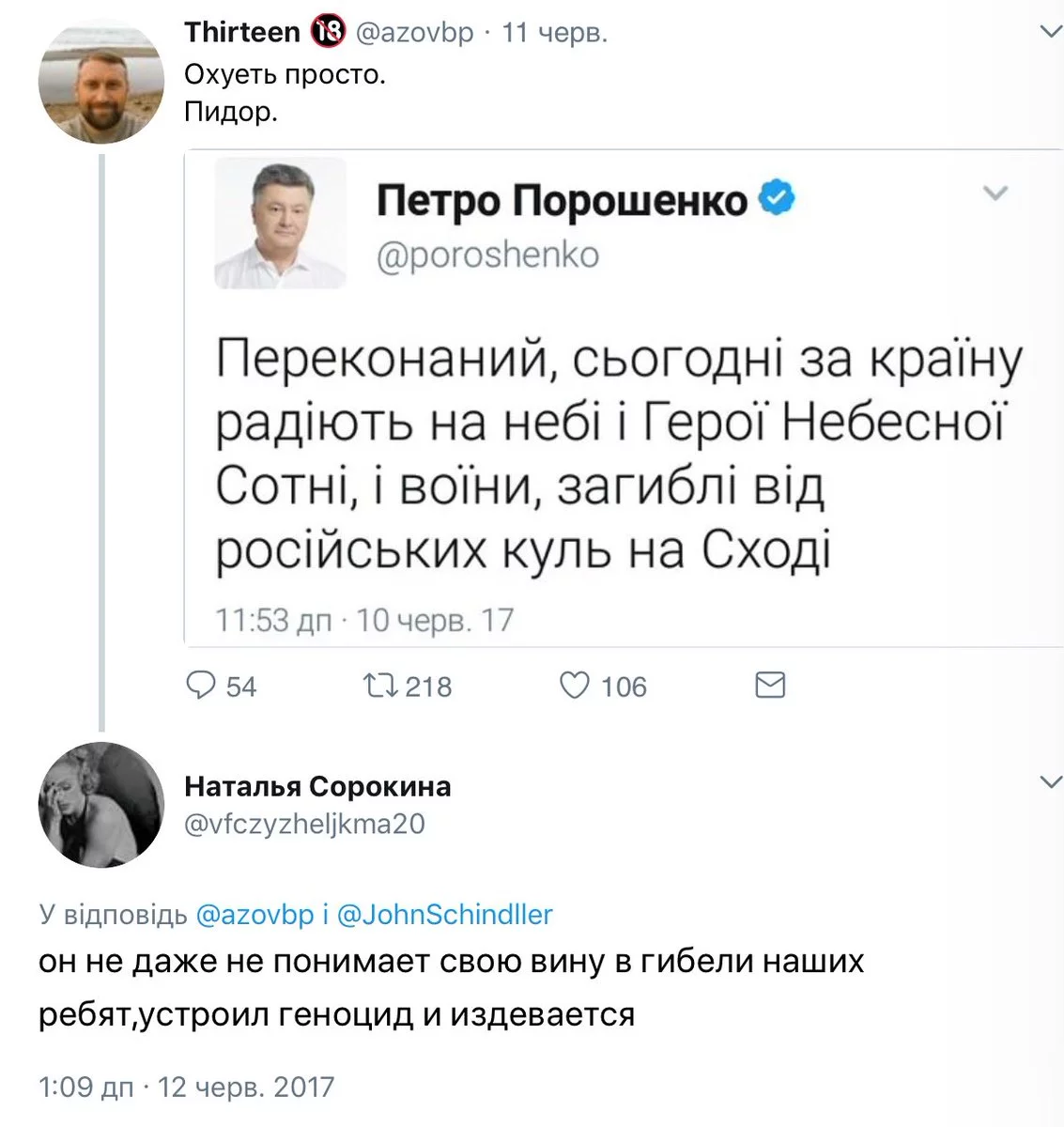The height and width of the screenshot is (1127, 1064).
Task: Click the reply speech bubble icon
Action: [x=201, y=686]
